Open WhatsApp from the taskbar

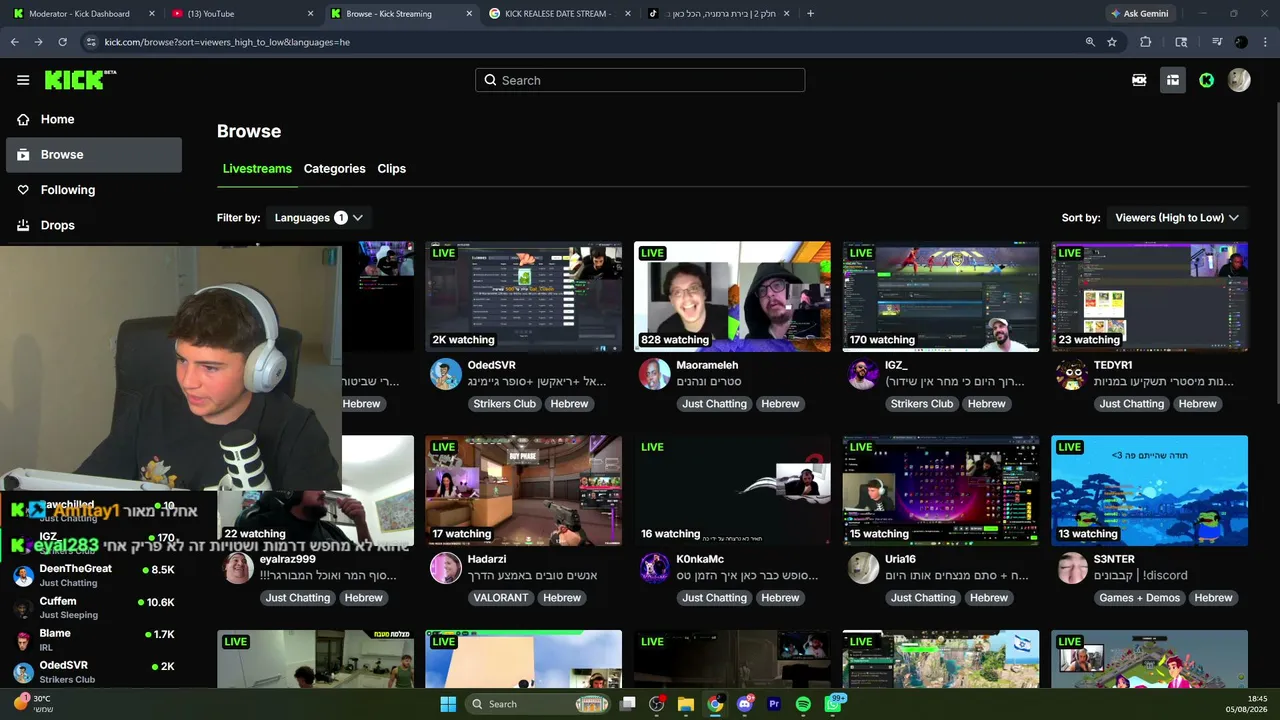tap(833, 704)
